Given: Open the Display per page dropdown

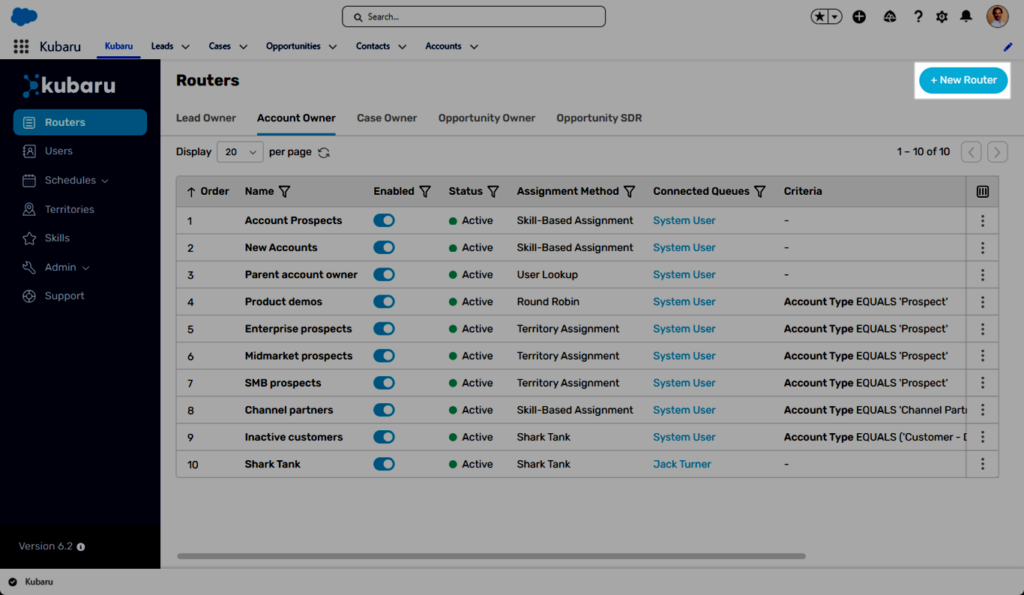Looking at the screenshot, I should point(240,152).
